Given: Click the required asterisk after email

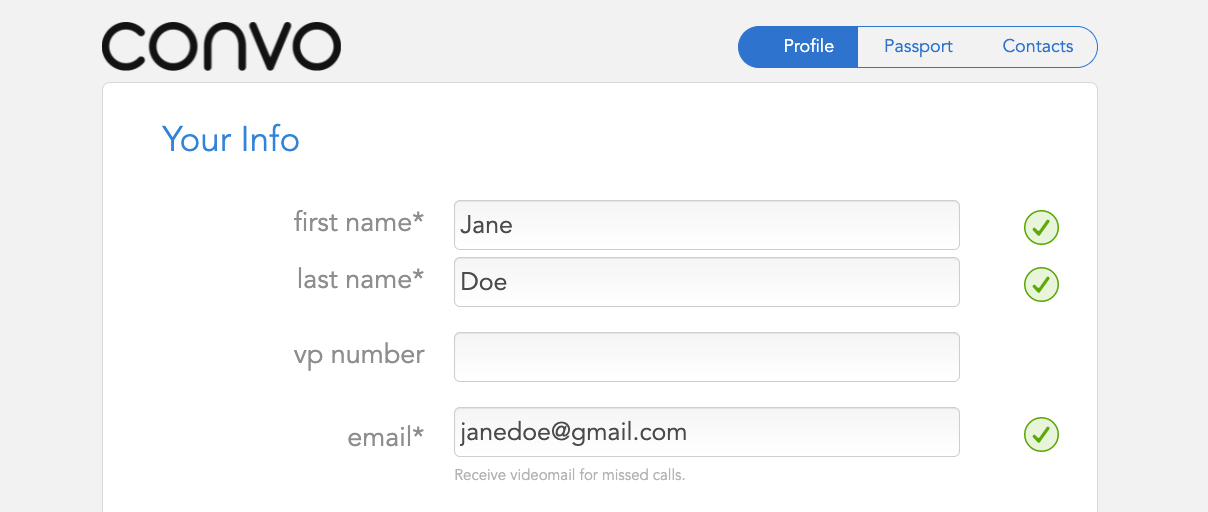Looking at the screenshot, I should [x=418, y=434].
